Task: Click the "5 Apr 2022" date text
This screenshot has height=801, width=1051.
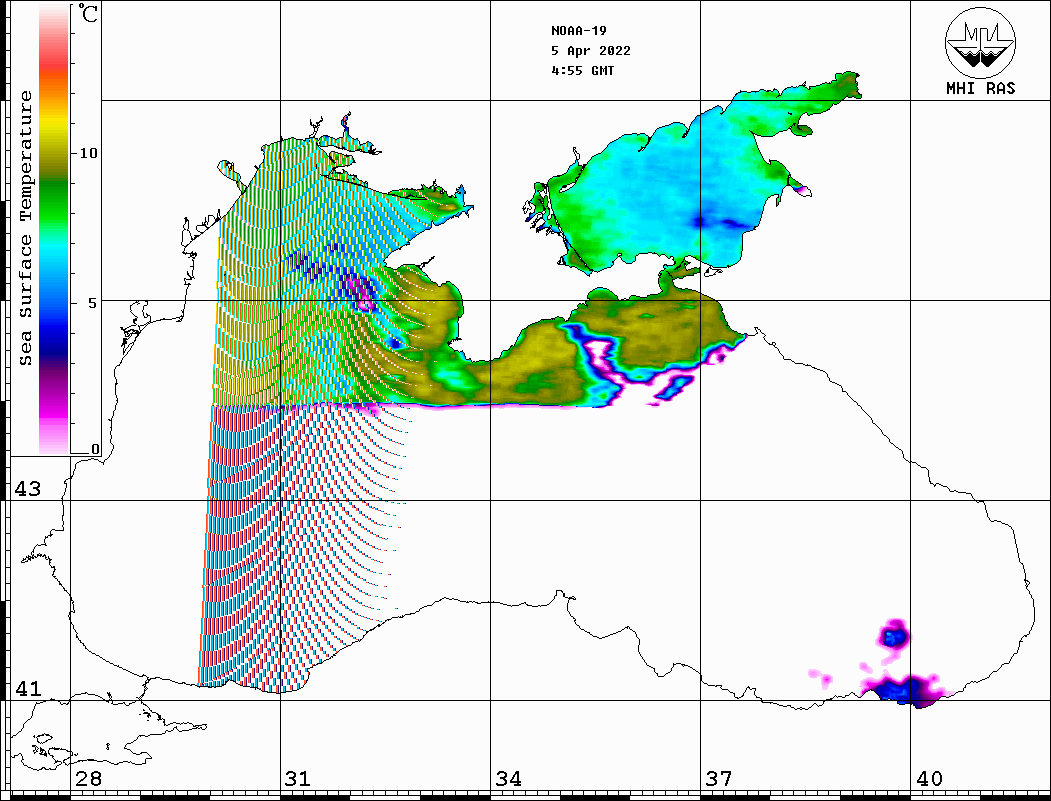Action: [x=591, y=51]
